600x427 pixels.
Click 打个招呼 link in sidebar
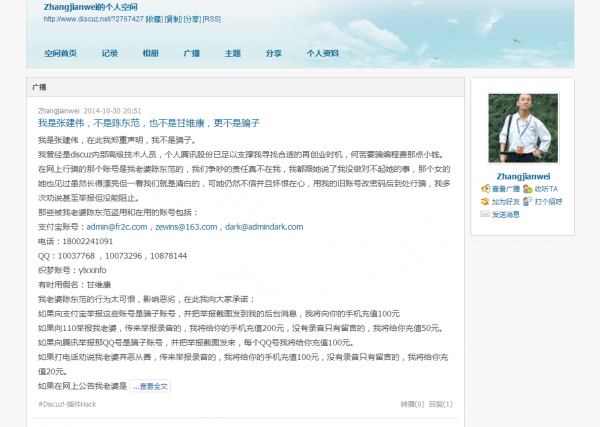(x=548, y=202)
